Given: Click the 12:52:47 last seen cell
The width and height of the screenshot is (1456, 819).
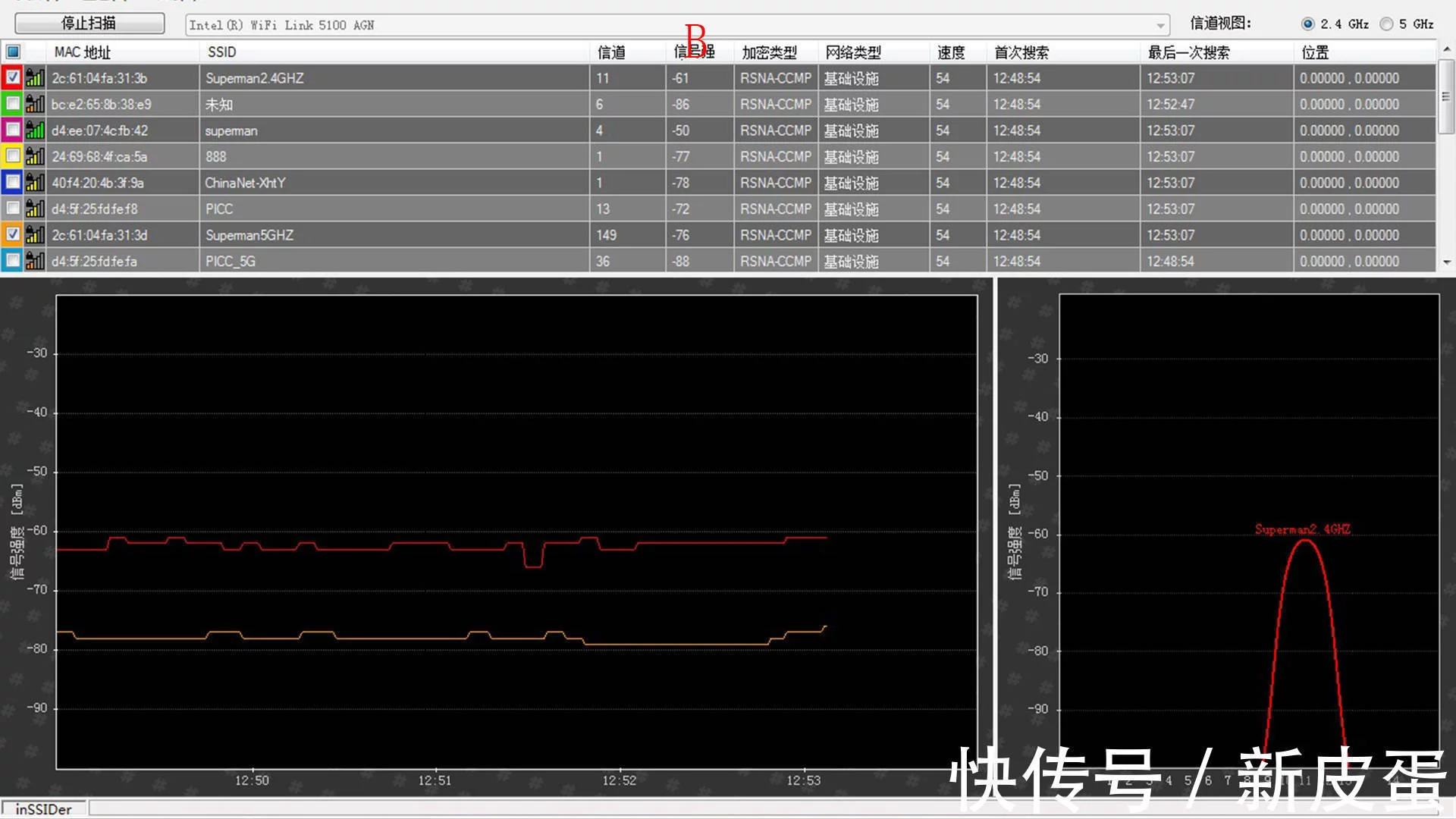Looking at the screenshot, I should 1217,104.
